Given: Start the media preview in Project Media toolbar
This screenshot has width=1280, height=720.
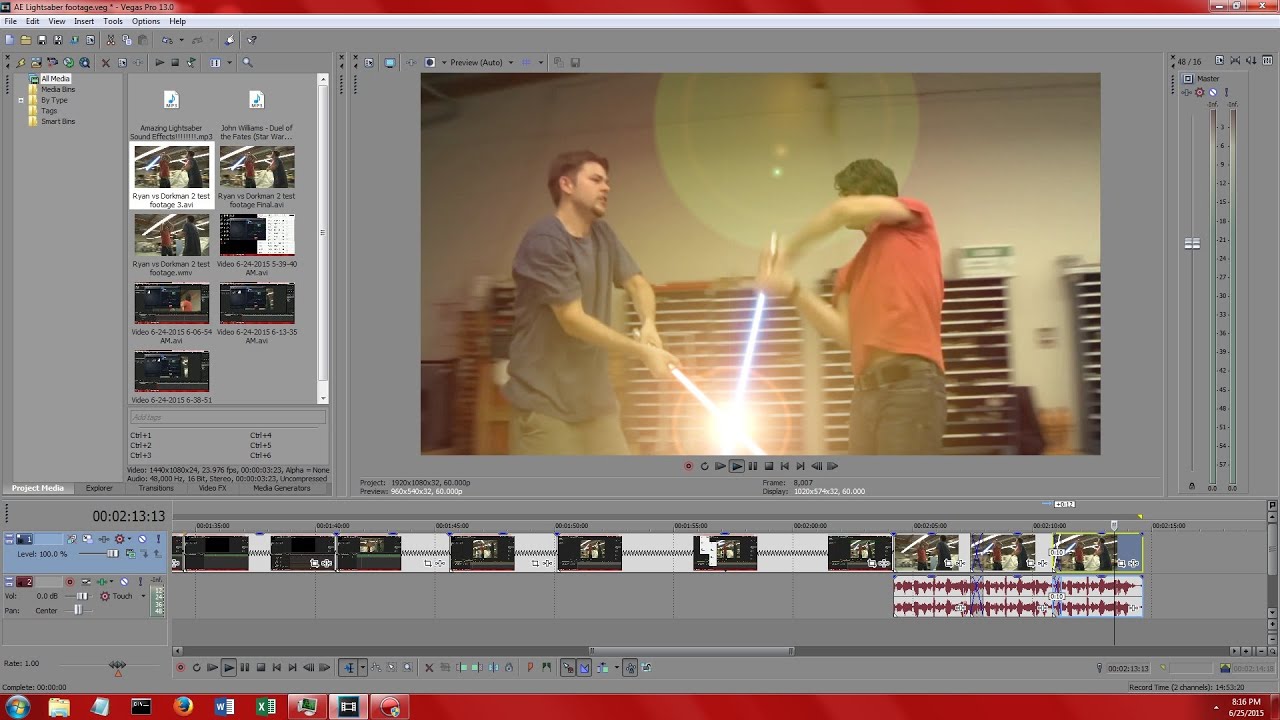Looking at the screenshot, I should click(159, 62).
